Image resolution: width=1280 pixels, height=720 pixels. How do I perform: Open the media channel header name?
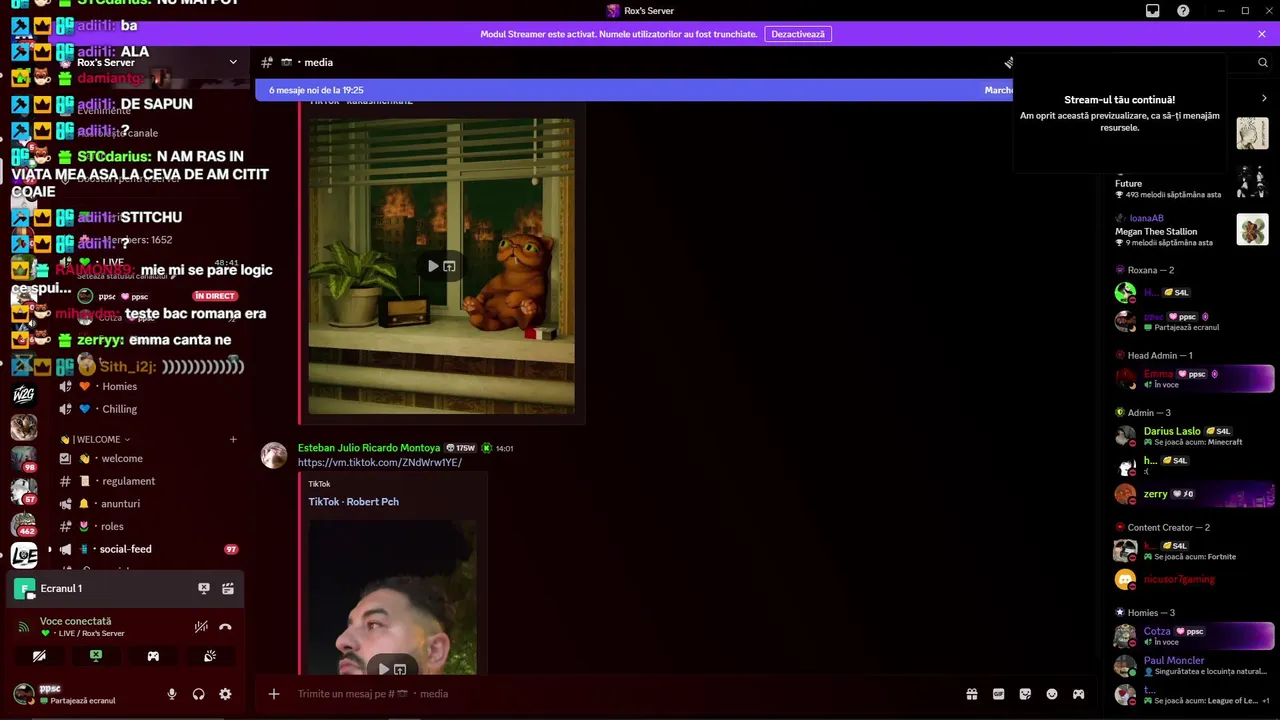click(319, 62)
